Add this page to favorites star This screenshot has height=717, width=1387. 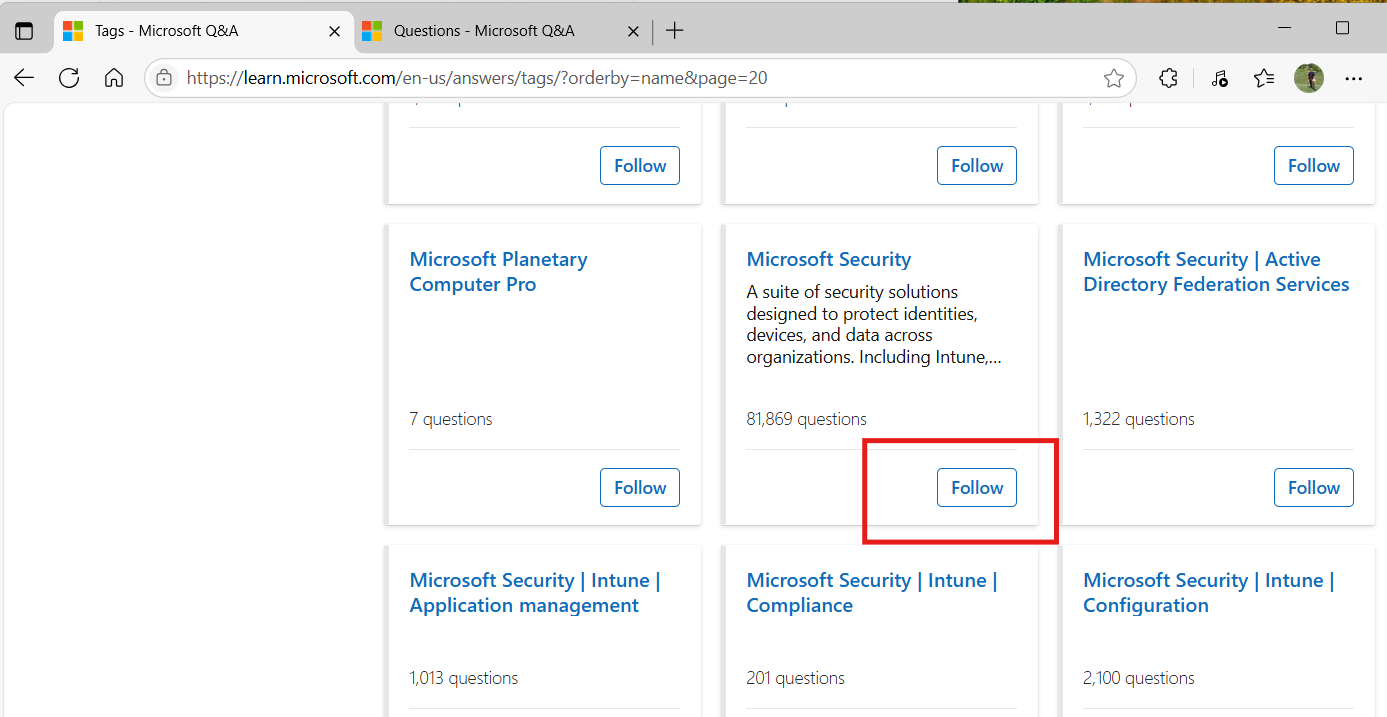pyautogui.click(x=1114, y=78)
